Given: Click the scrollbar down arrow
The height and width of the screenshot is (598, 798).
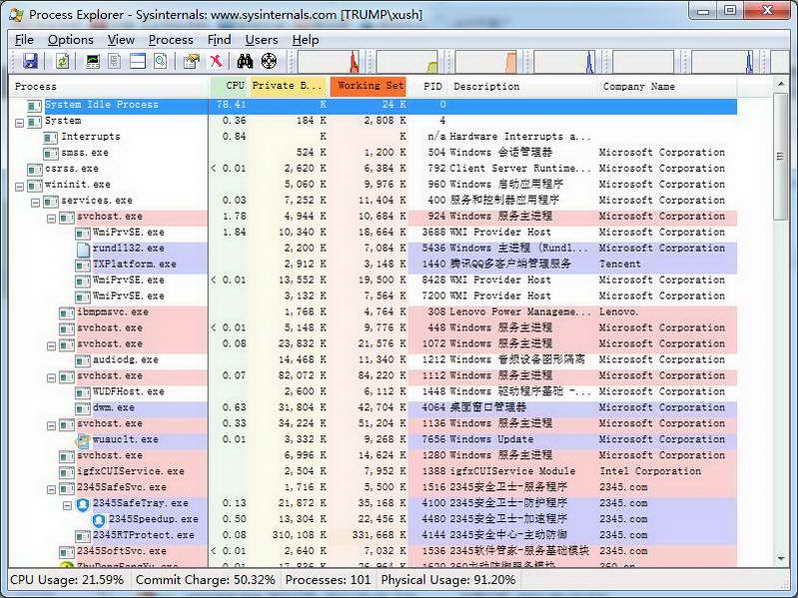Looking at the screenshot, I should point(780,558).
